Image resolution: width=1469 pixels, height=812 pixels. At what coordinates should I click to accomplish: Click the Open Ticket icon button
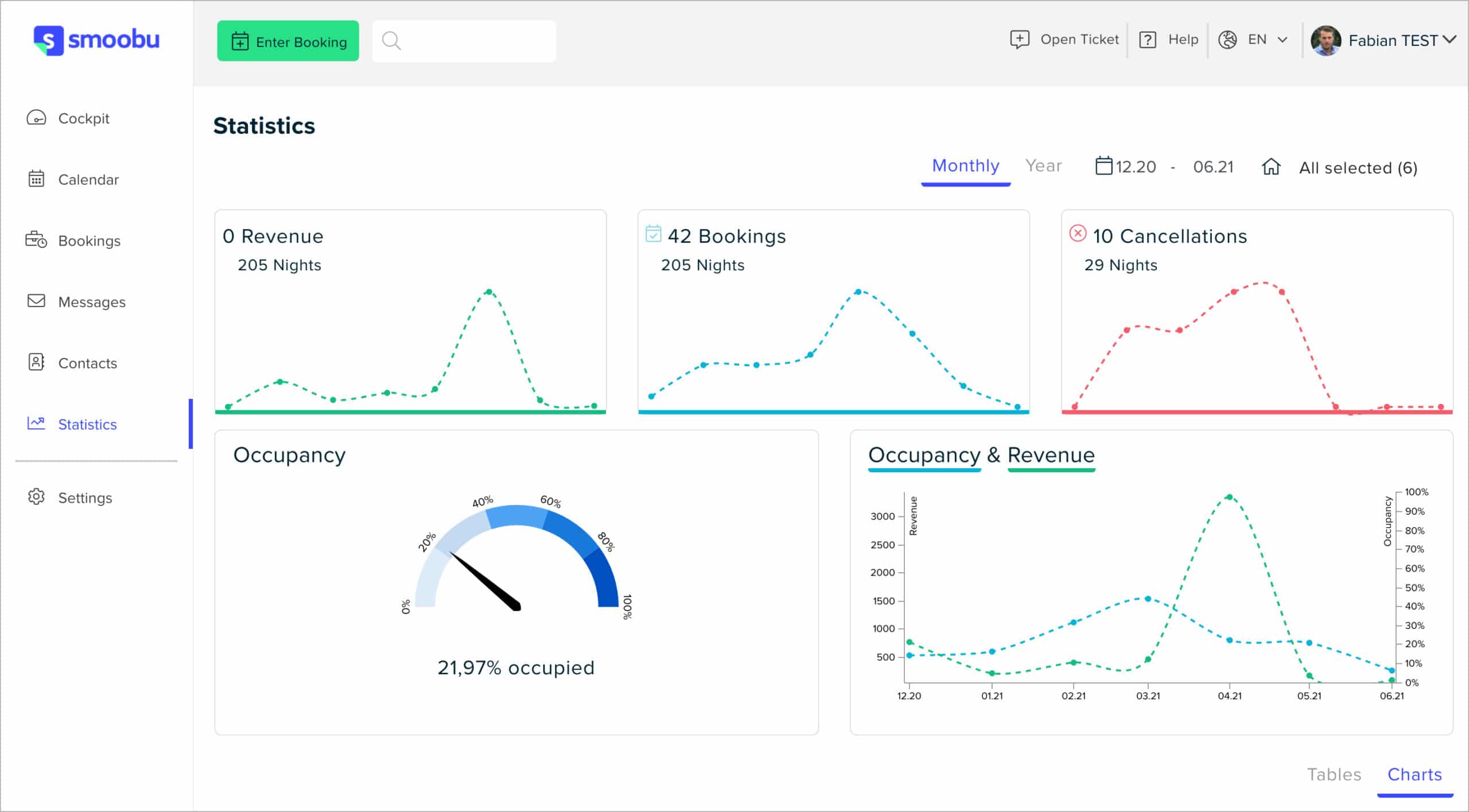click(x=1018, y=40)
